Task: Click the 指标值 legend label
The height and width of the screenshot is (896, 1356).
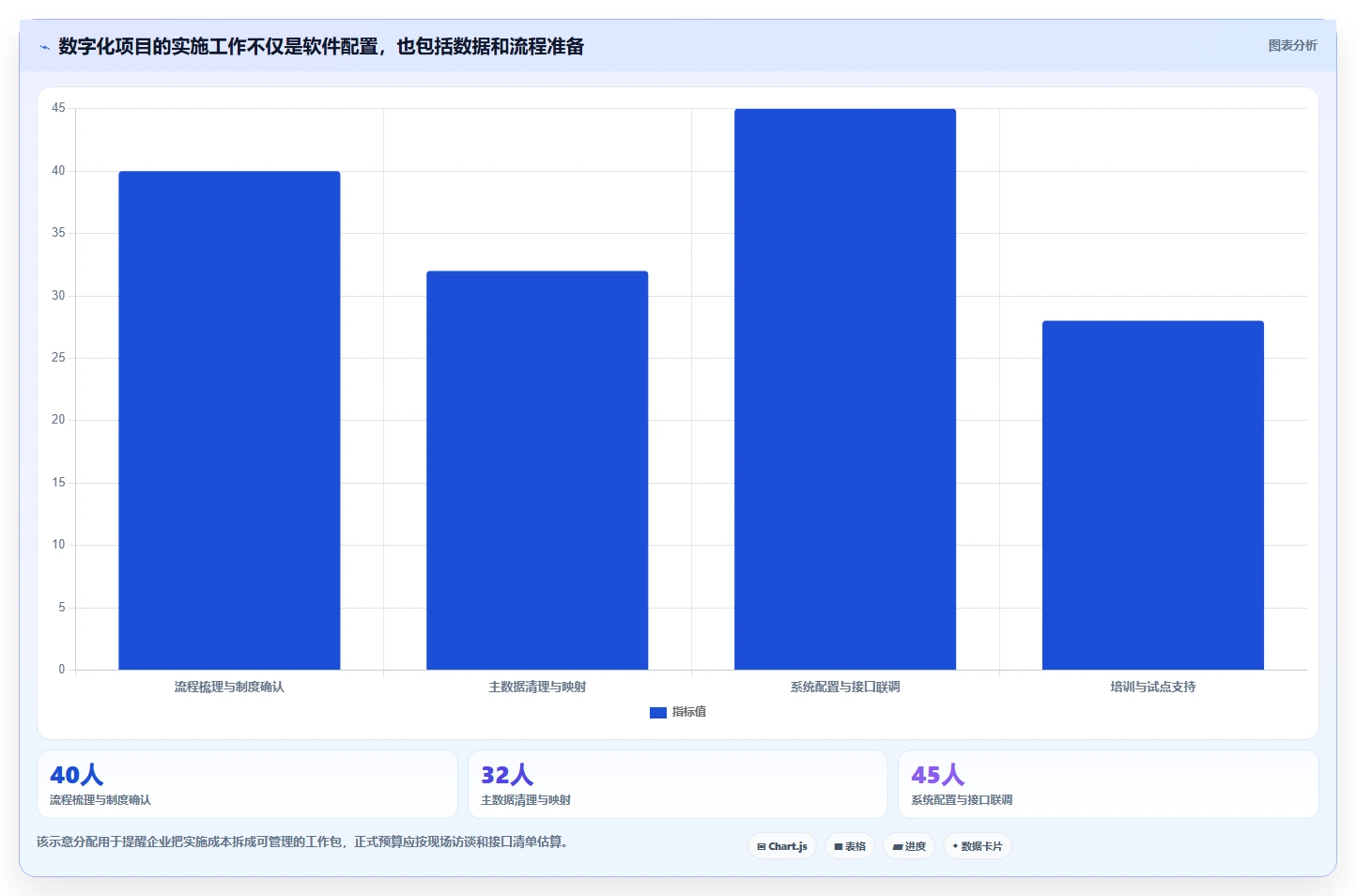Action: click(689, 712)
